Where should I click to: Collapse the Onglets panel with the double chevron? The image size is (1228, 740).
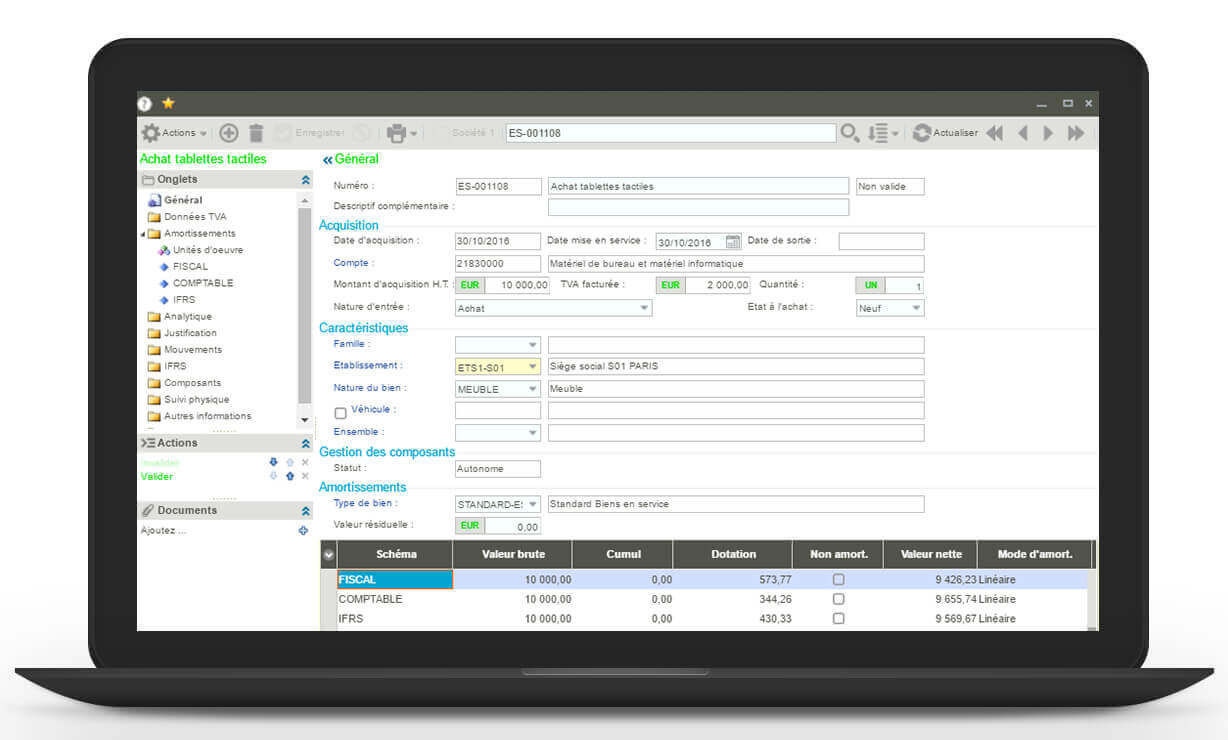pos(304,179)
